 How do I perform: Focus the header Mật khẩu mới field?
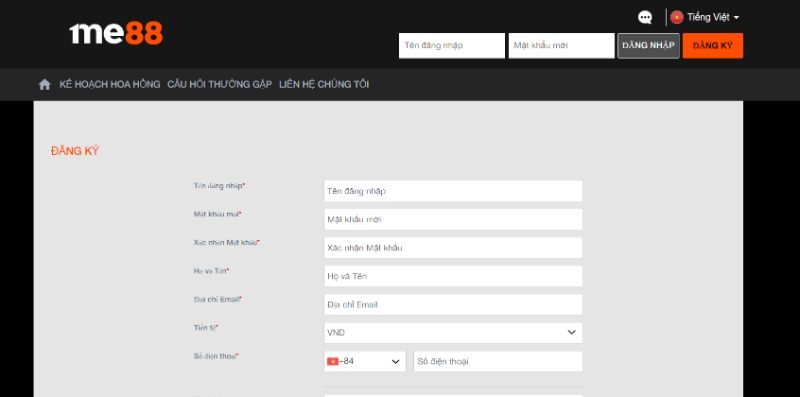pyautogui.click(x=561, y=46)
